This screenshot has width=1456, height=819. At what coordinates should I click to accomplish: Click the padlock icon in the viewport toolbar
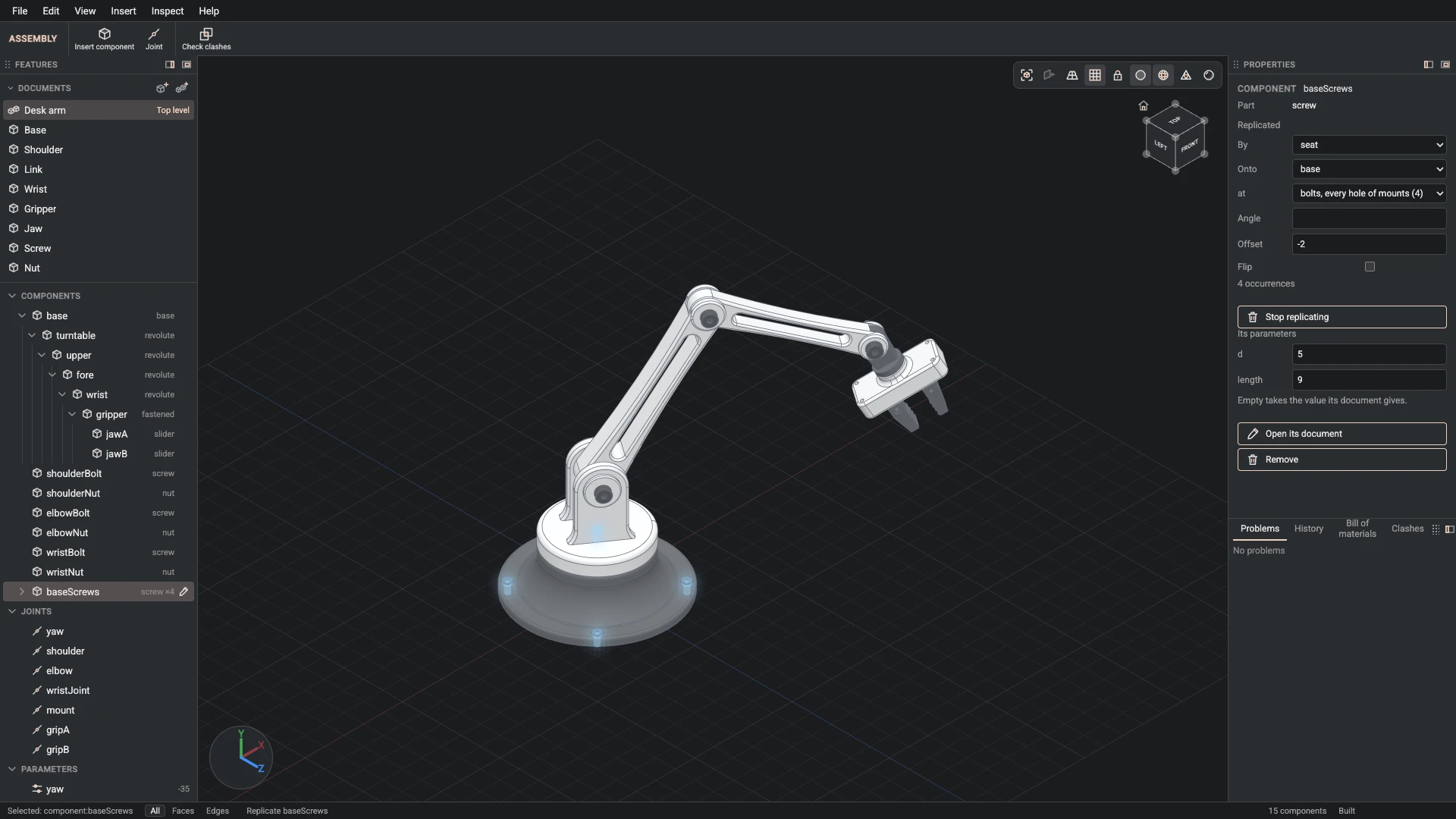tap(1118, 75)
